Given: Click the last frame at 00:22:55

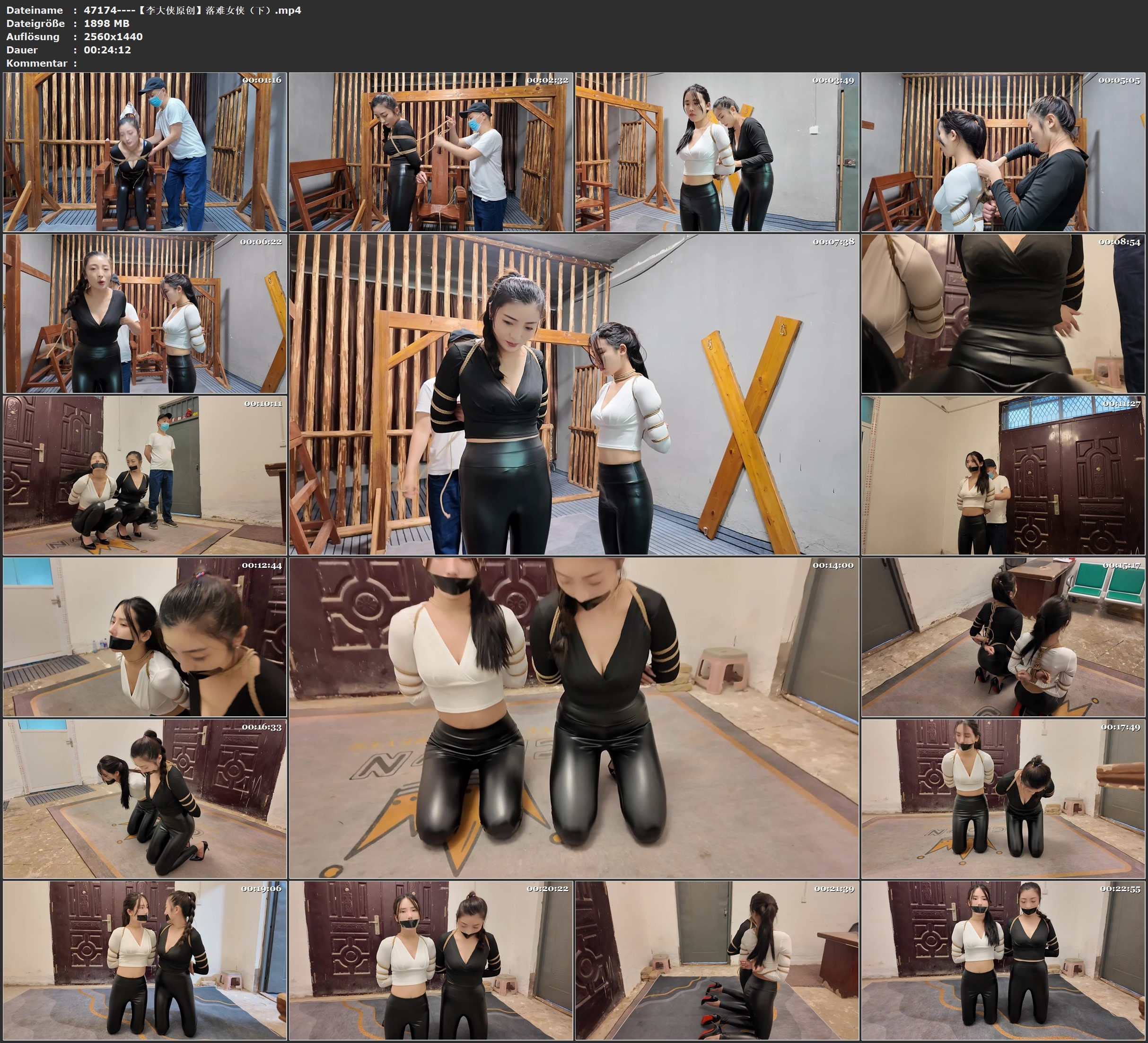Looking at the screenshot, I should coord(1003,960).
